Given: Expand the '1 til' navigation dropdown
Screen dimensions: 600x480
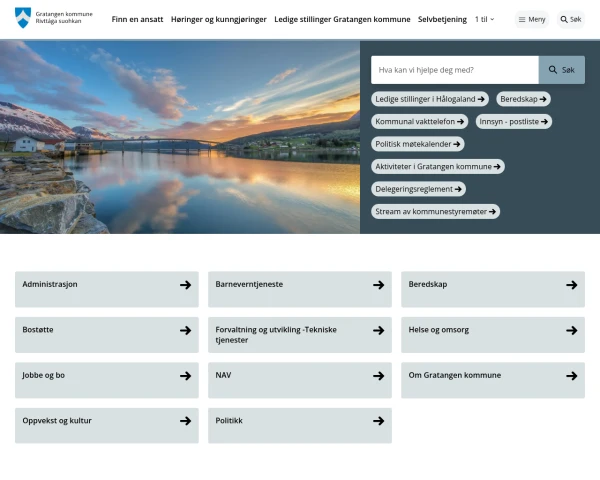Looking at the screenshot, I should point(485,19).
